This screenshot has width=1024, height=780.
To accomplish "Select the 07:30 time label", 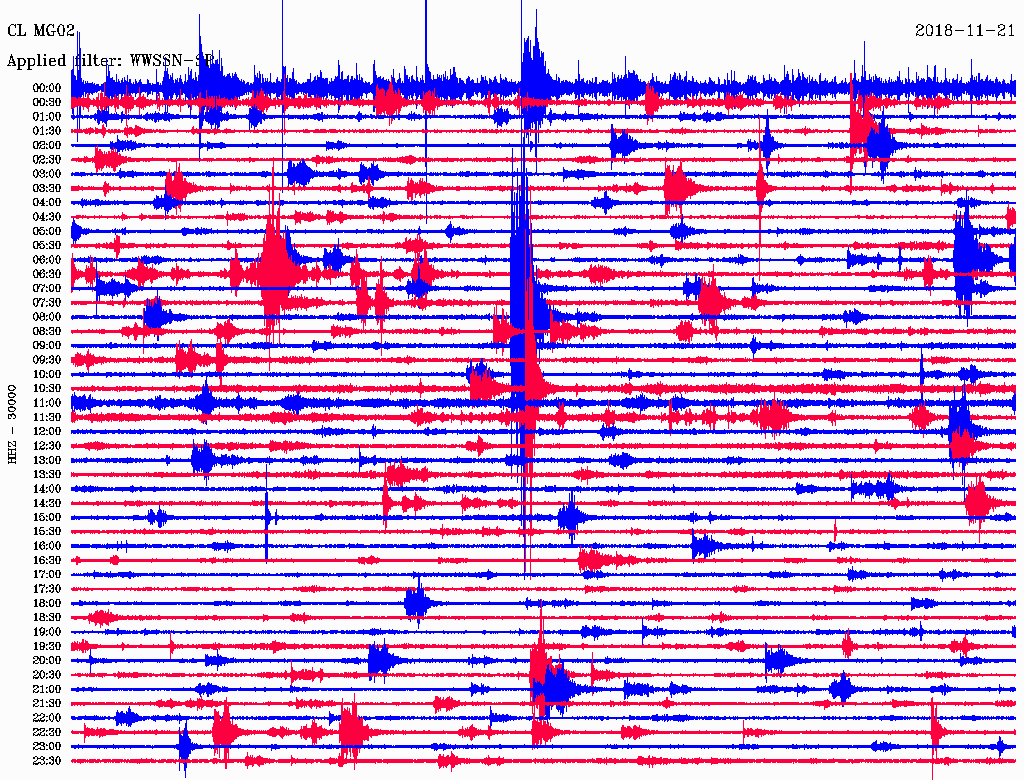I will click(47, 303).
